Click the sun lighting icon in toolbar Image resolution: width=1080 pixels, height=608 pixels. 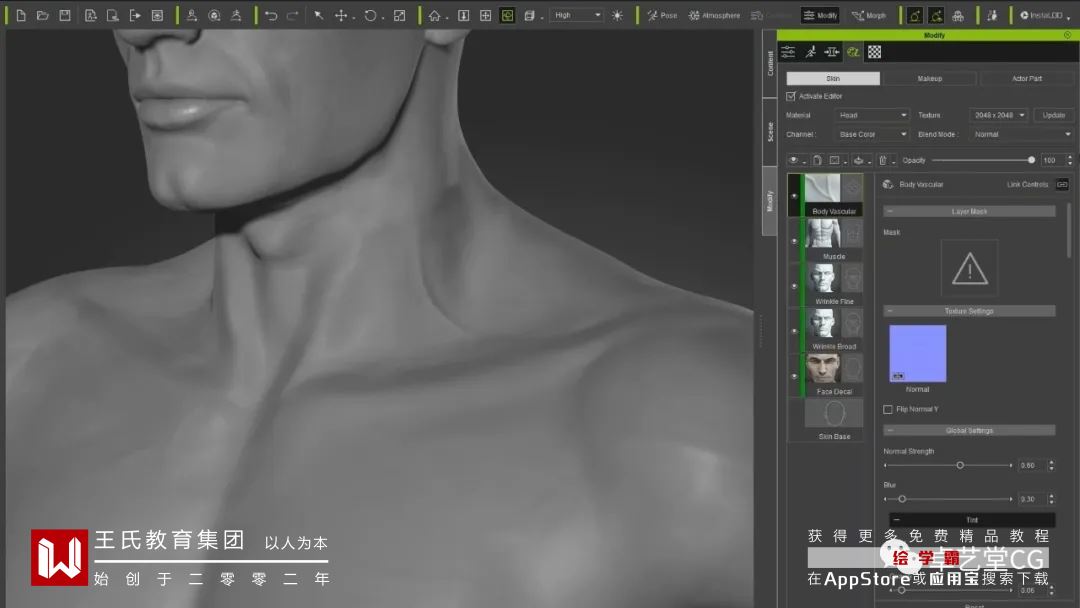(617, 15)
